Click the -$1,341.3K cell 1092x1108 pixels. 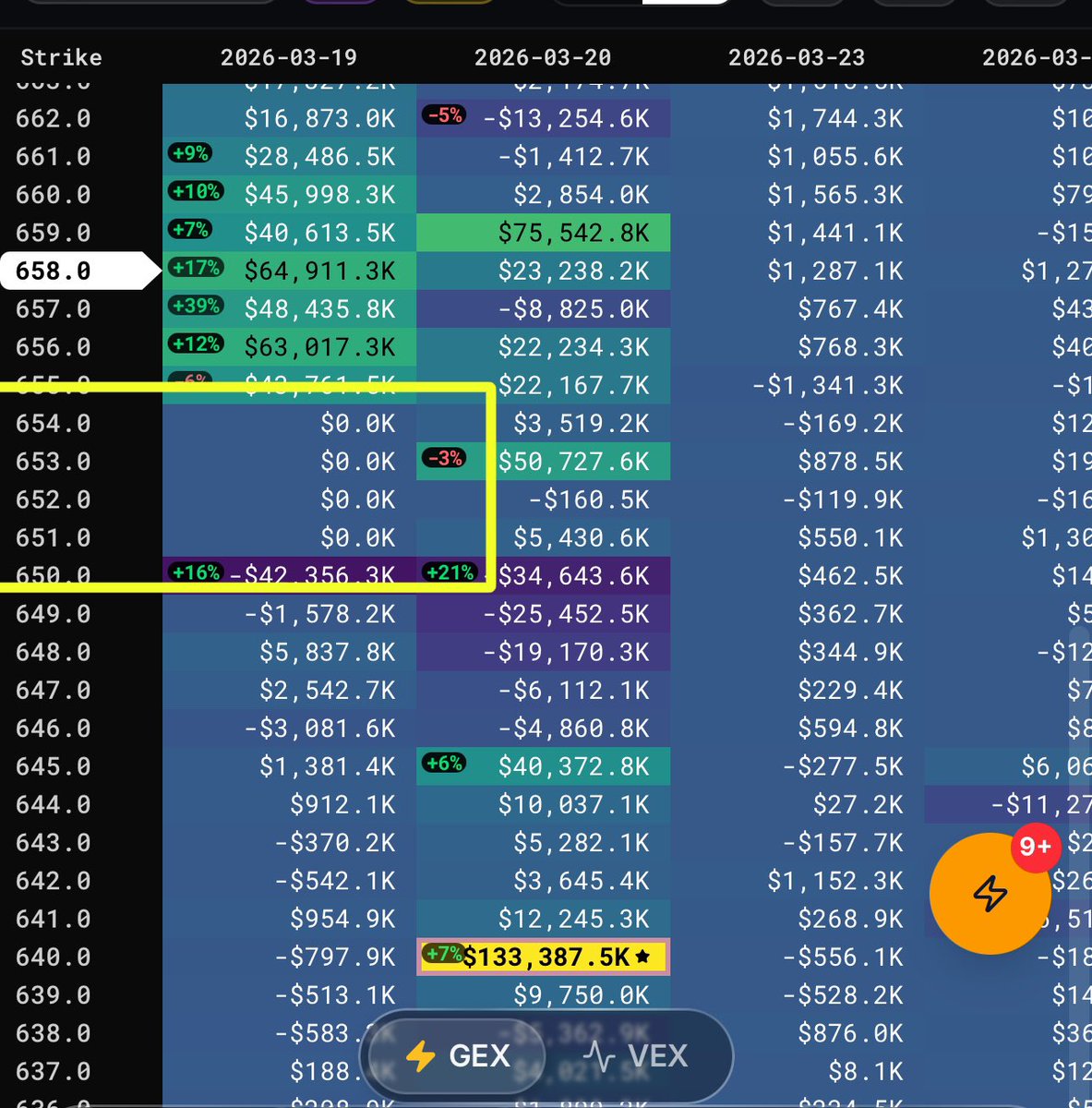(798, 385)
